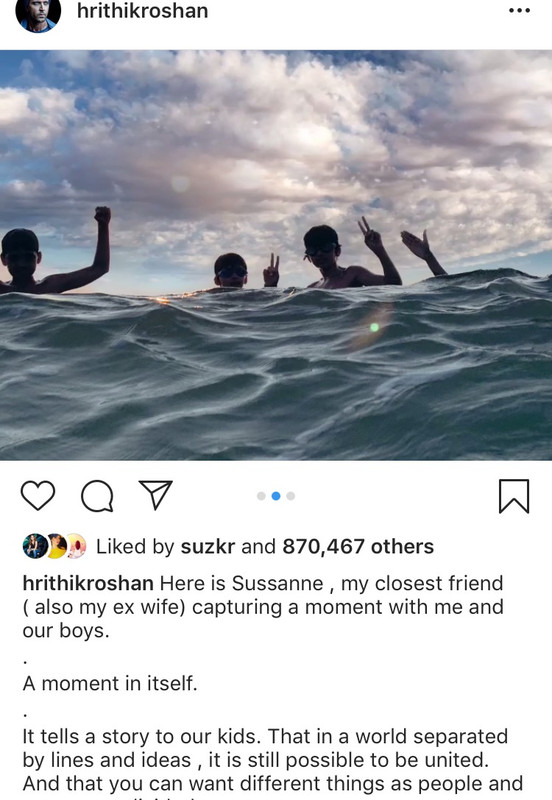Image resolution: width=552 pixels, height=800 pixels.
Task: Open hrithikroshan username in post header
Action: click(142, 11)
